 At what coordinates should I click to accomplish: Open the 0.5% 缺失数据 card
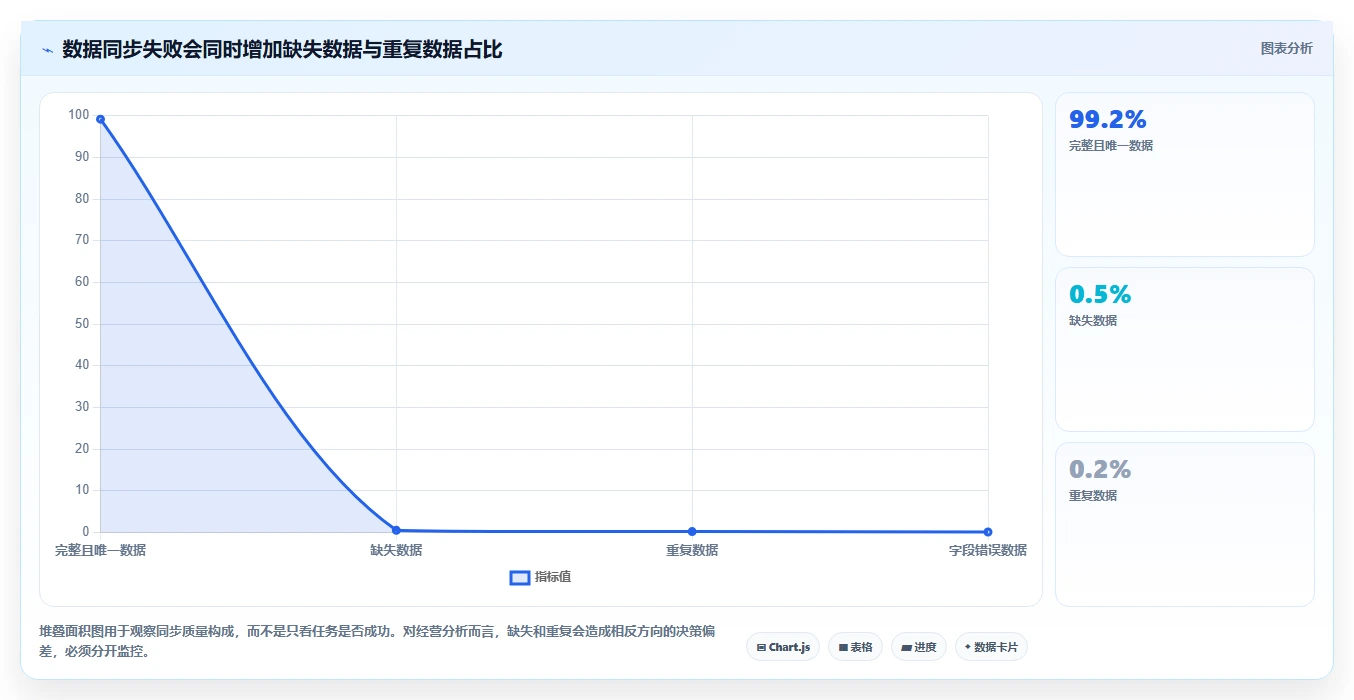1184,349
